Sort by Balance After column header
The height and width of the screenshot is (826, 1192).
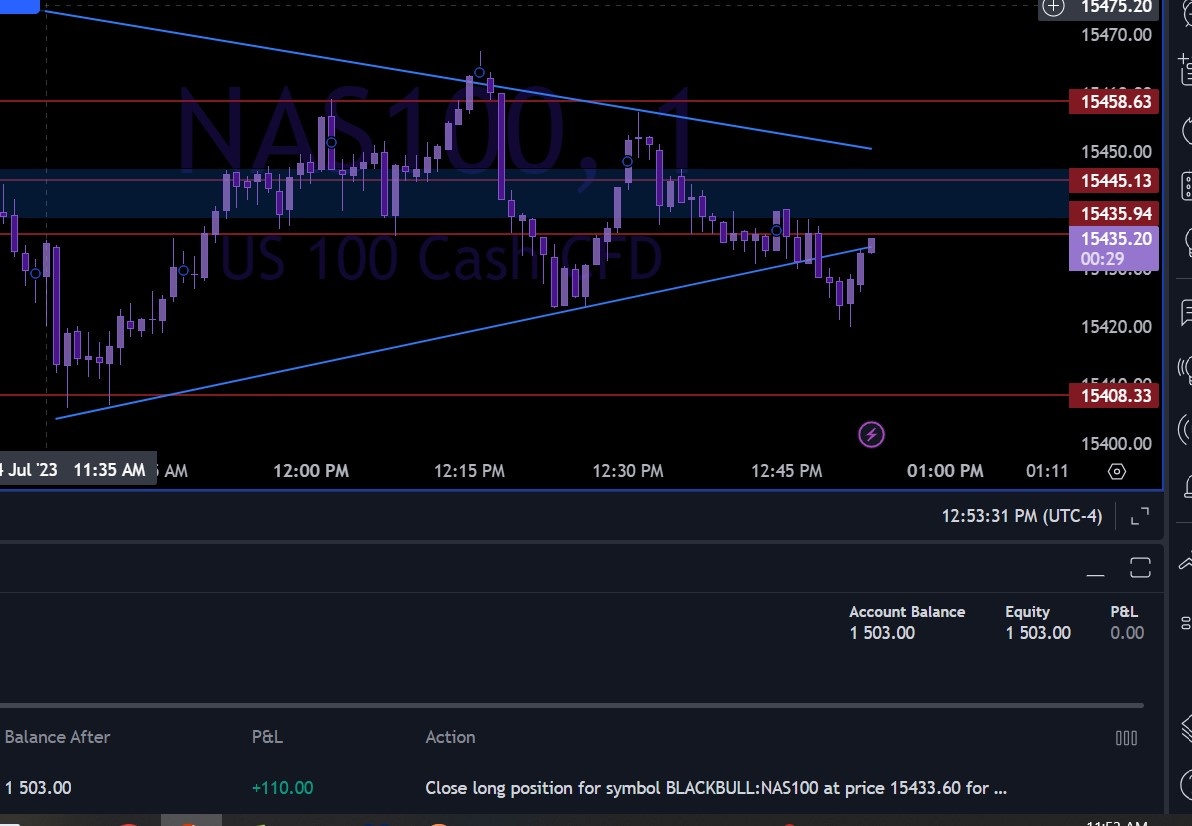click(x=57, y=737)
